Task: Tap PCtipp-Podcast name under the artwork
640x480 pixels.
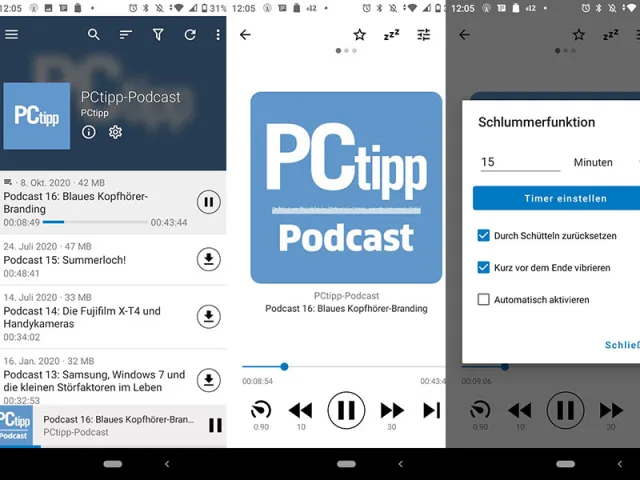Action: 346,296
